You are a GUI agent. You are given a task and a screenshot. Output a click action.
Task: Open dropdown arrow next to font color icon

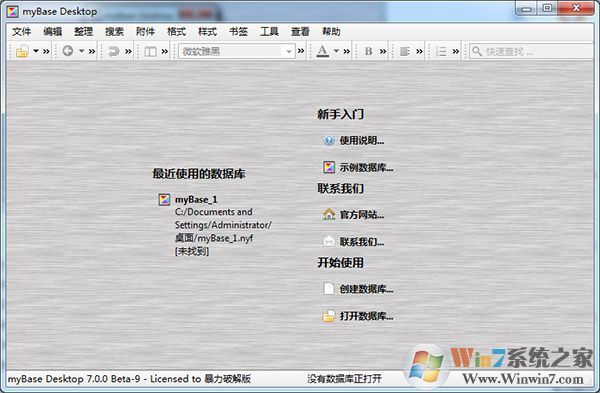click(x=336, y=51)
